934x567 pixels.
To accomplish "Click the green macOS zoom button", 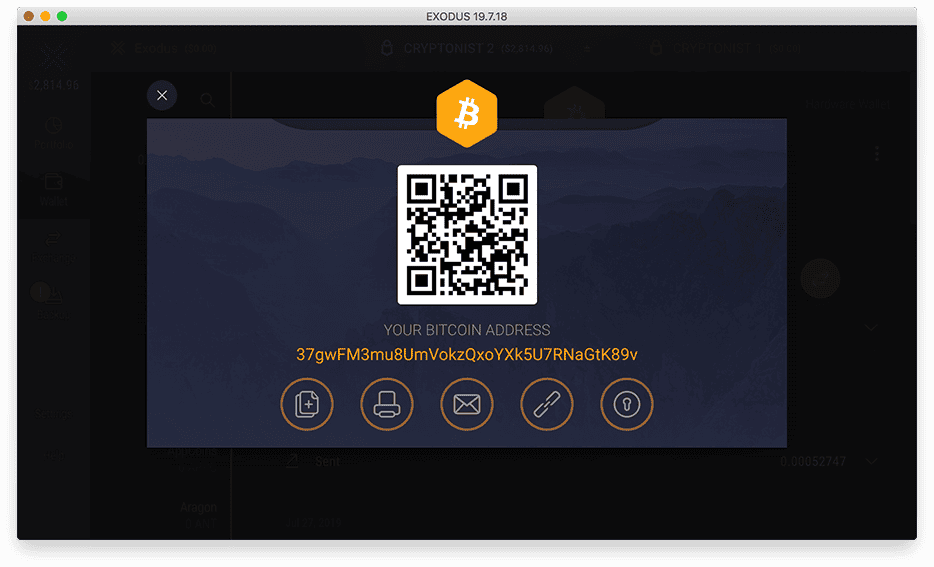I will (62, 16).
